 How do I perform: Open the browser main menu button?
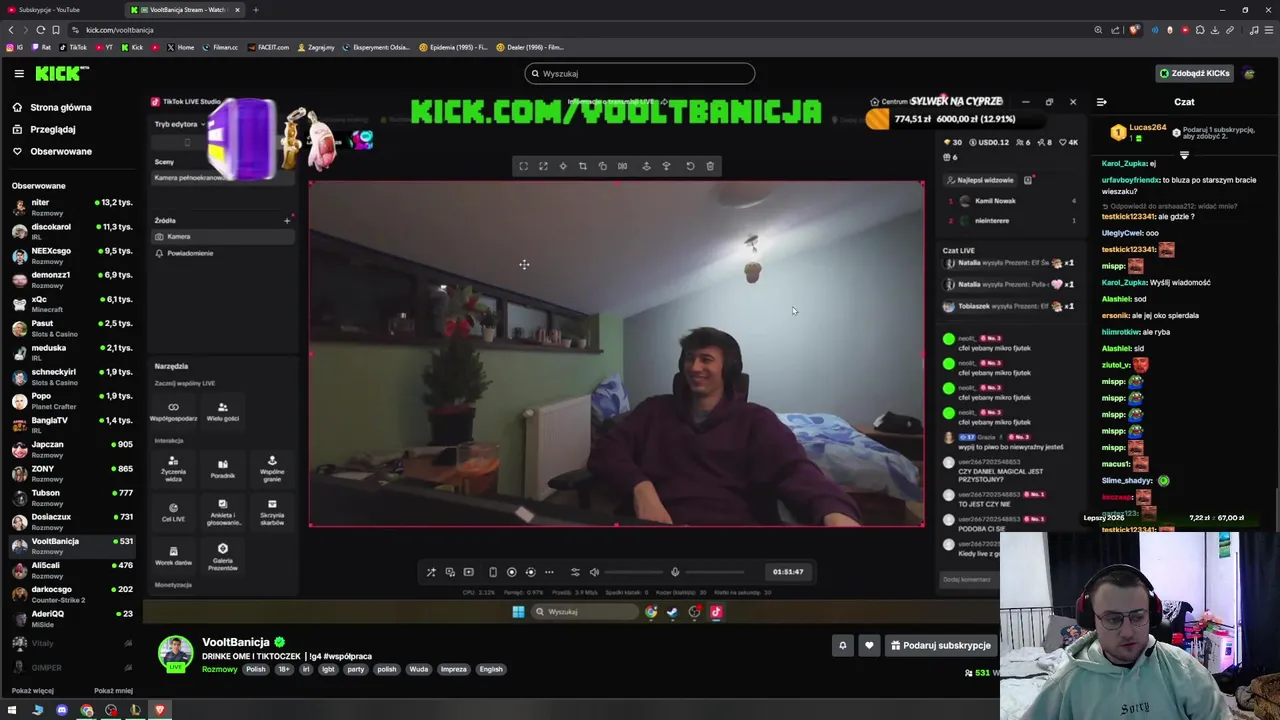pyautogui.click(x=1268, y=30)
